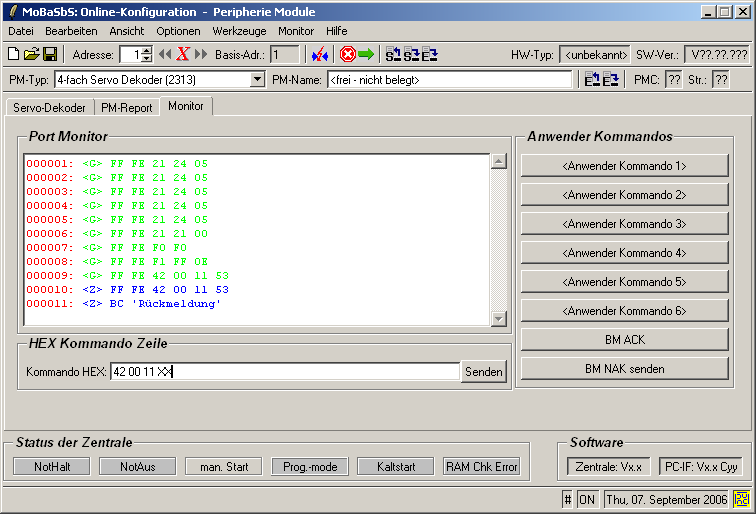
Task: Click the save diskette icon
Action: 49,54
